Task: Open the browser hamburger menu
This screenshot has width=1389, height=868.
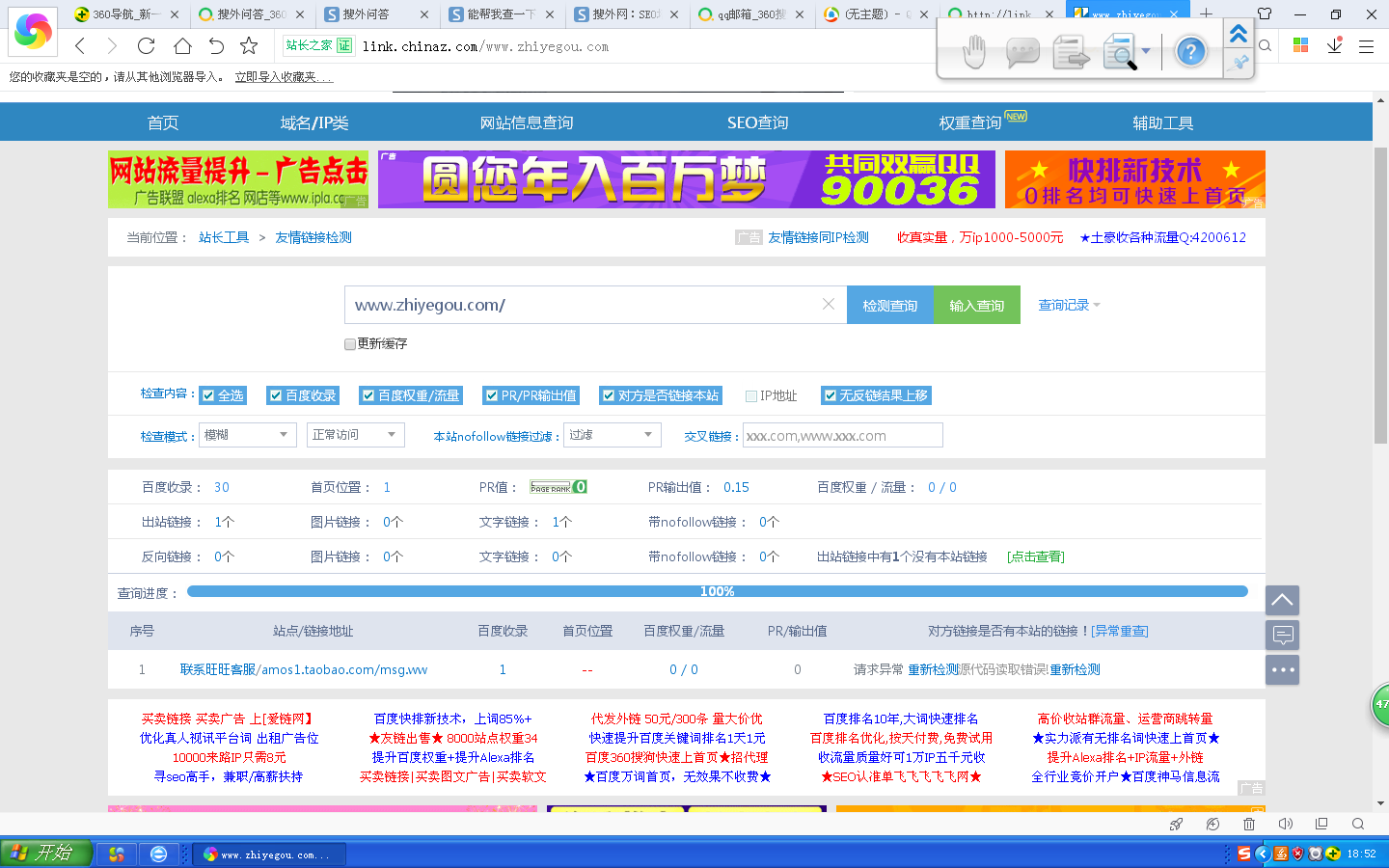Action: tap(1366, 46)
